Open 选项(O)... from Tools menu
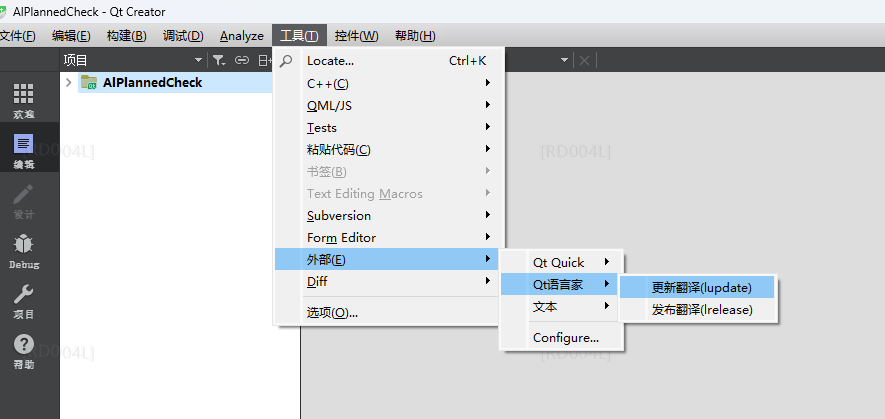This screenshot has height=419, width=885. pos(388,312)
